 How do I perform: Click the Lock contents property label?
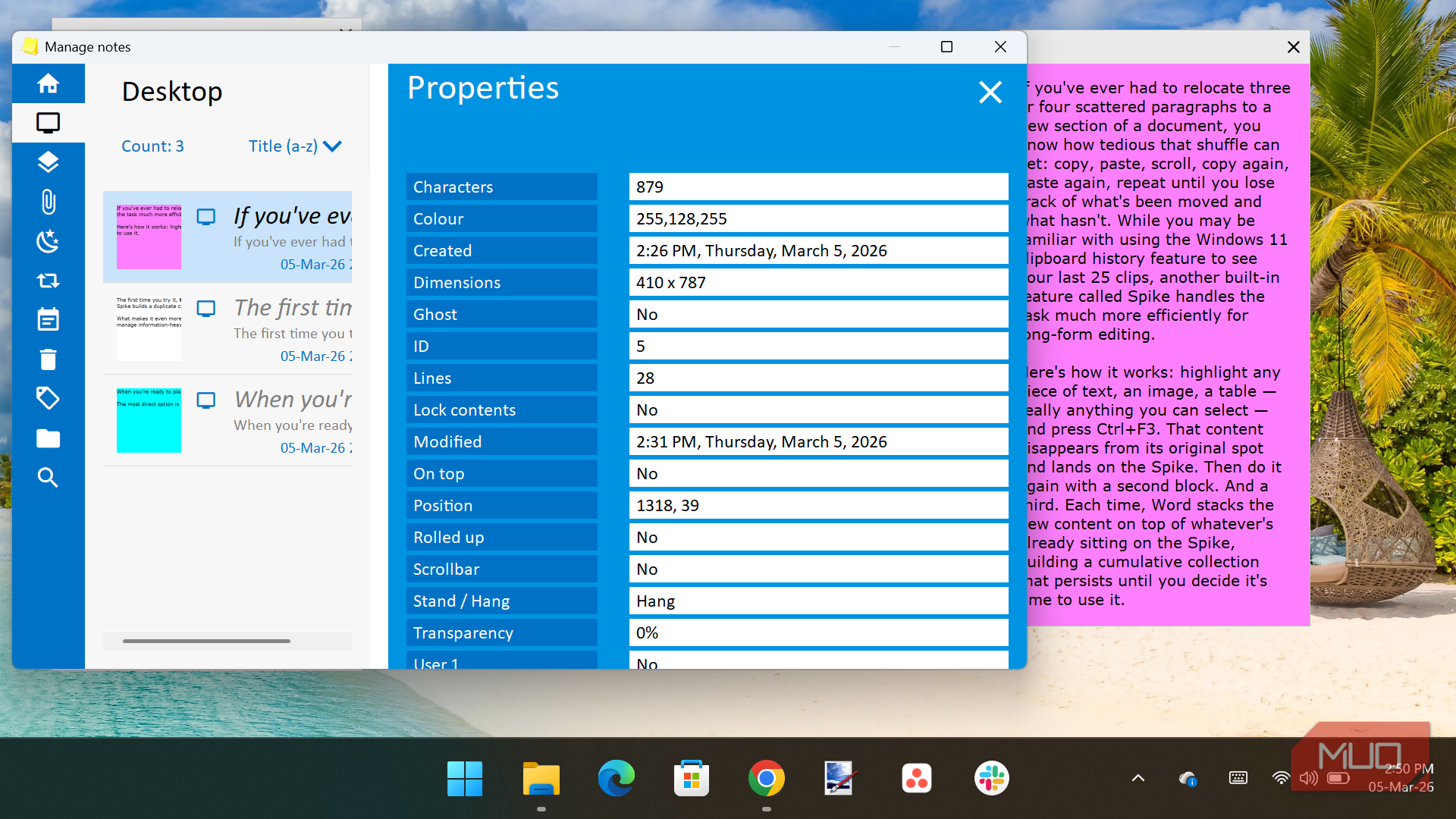coord(501,410)
